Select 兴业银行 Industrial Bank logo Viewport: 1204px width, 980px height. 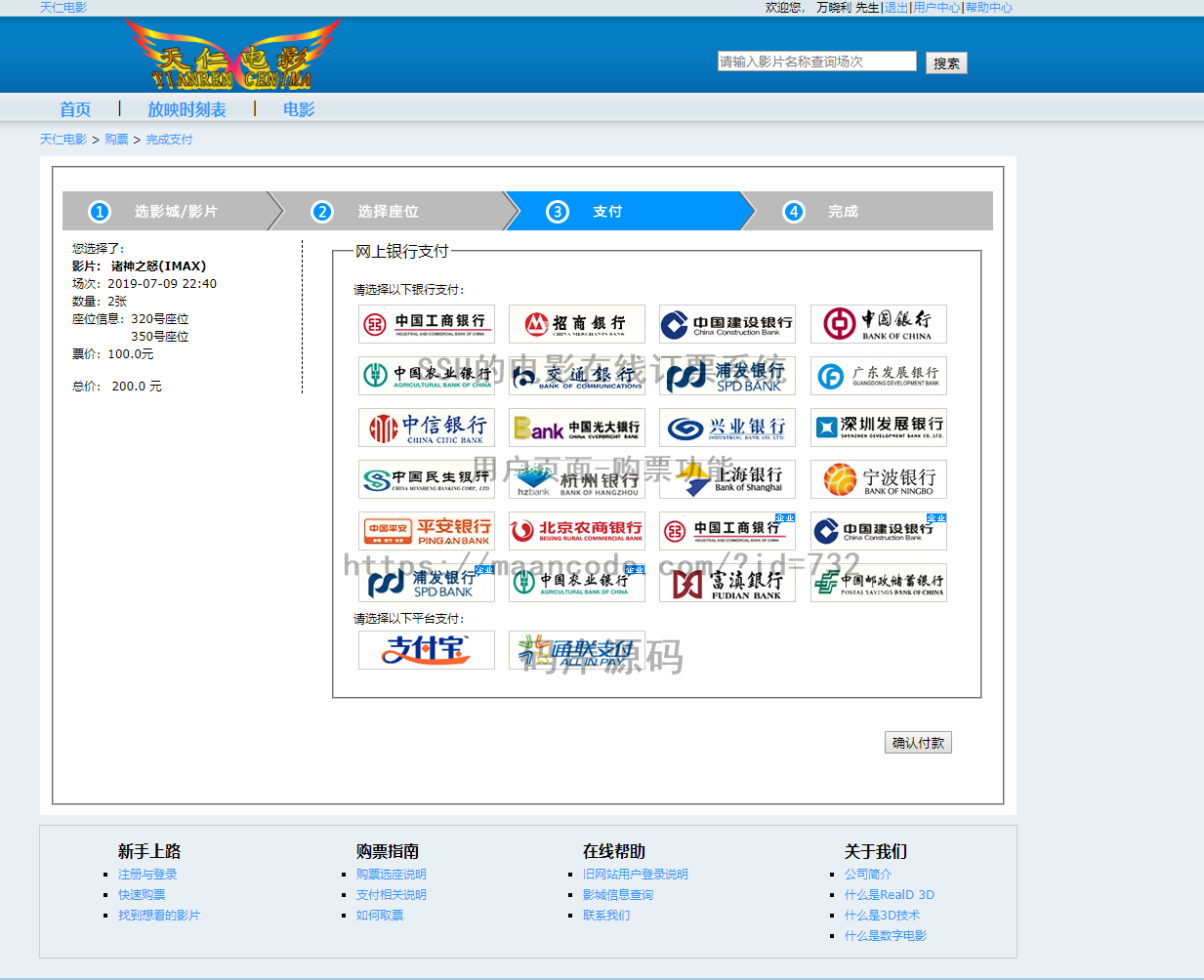click(727, 428)
